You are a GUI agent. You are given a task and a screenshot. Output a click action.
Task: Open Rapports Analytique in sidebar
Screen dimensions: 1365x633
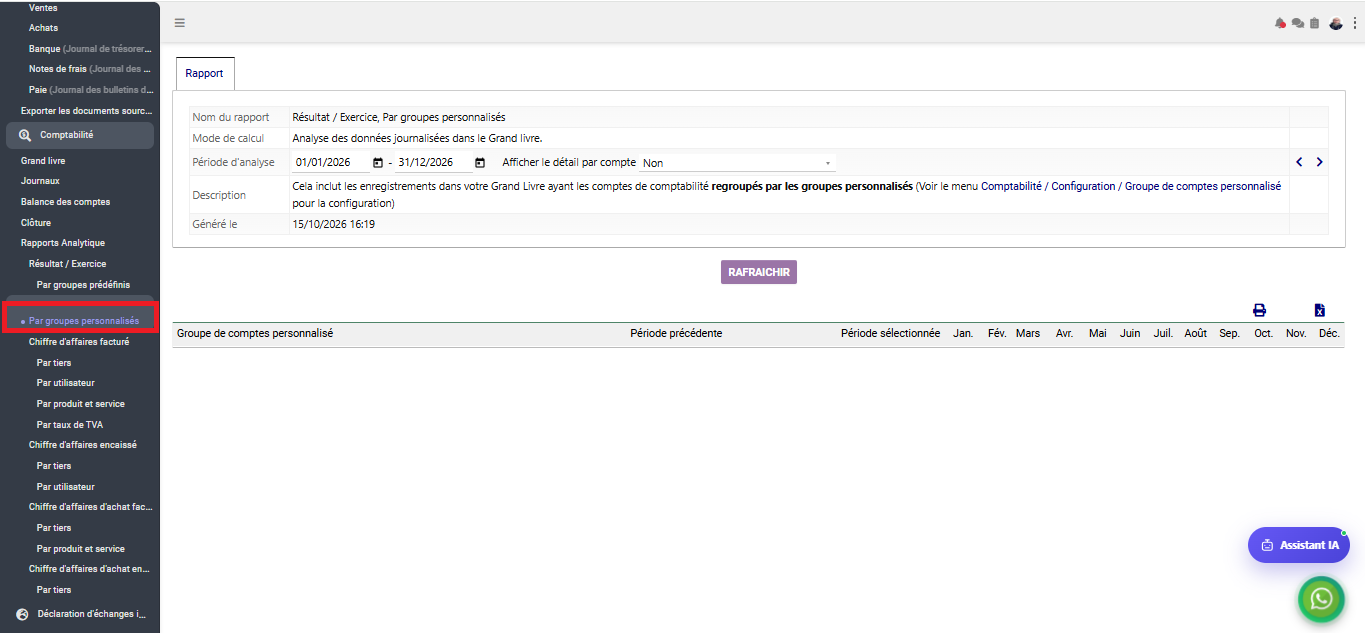(x=63, y=243)
